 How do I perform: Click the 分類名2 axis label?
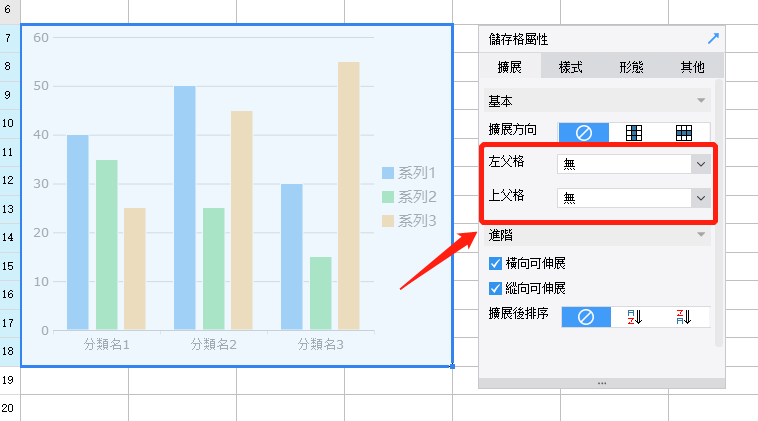pyautogui.click(x=214, y=345)
